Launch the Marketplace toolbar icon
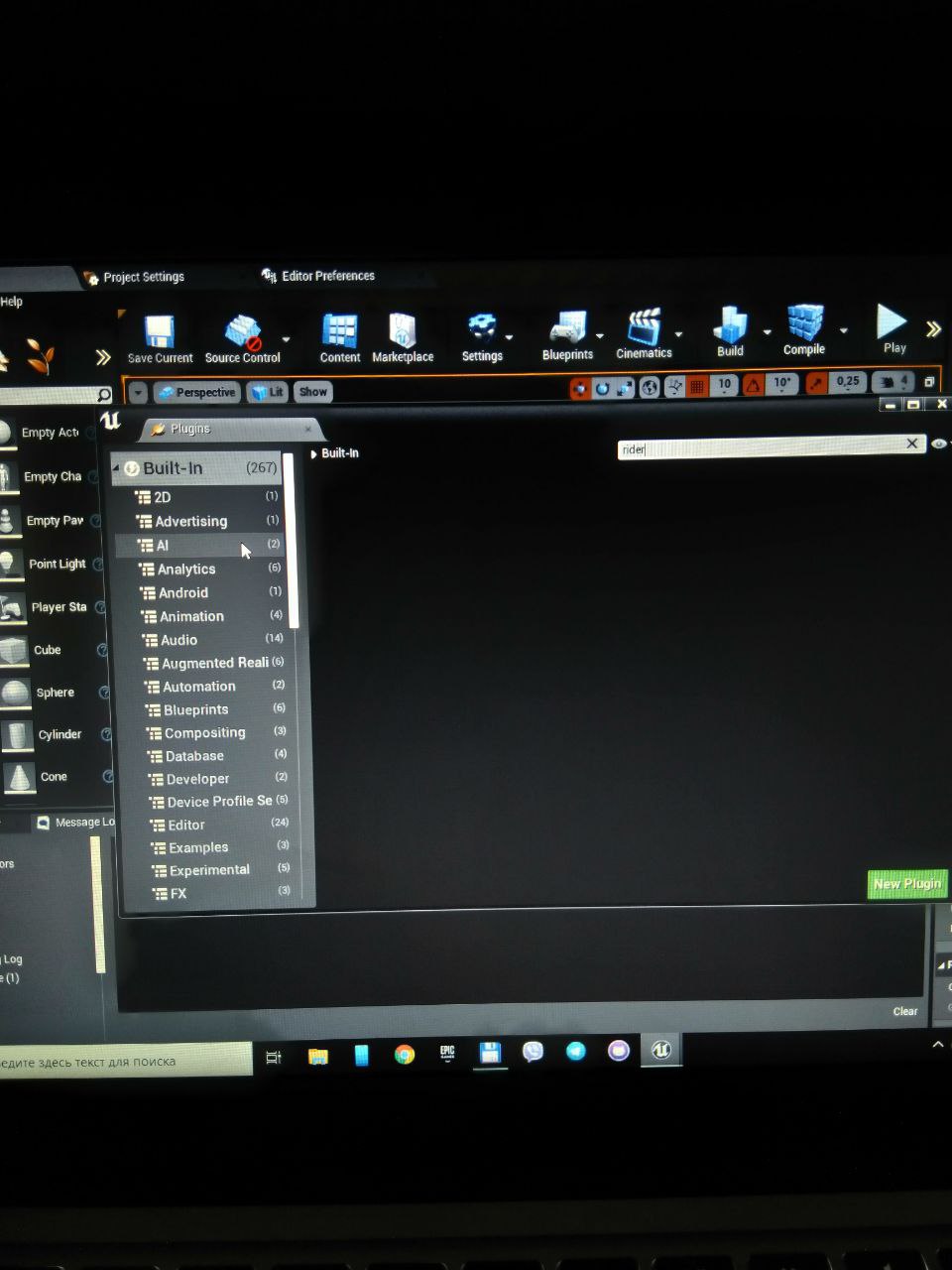This screenshot has height=1270, width=952. [403, 330]
